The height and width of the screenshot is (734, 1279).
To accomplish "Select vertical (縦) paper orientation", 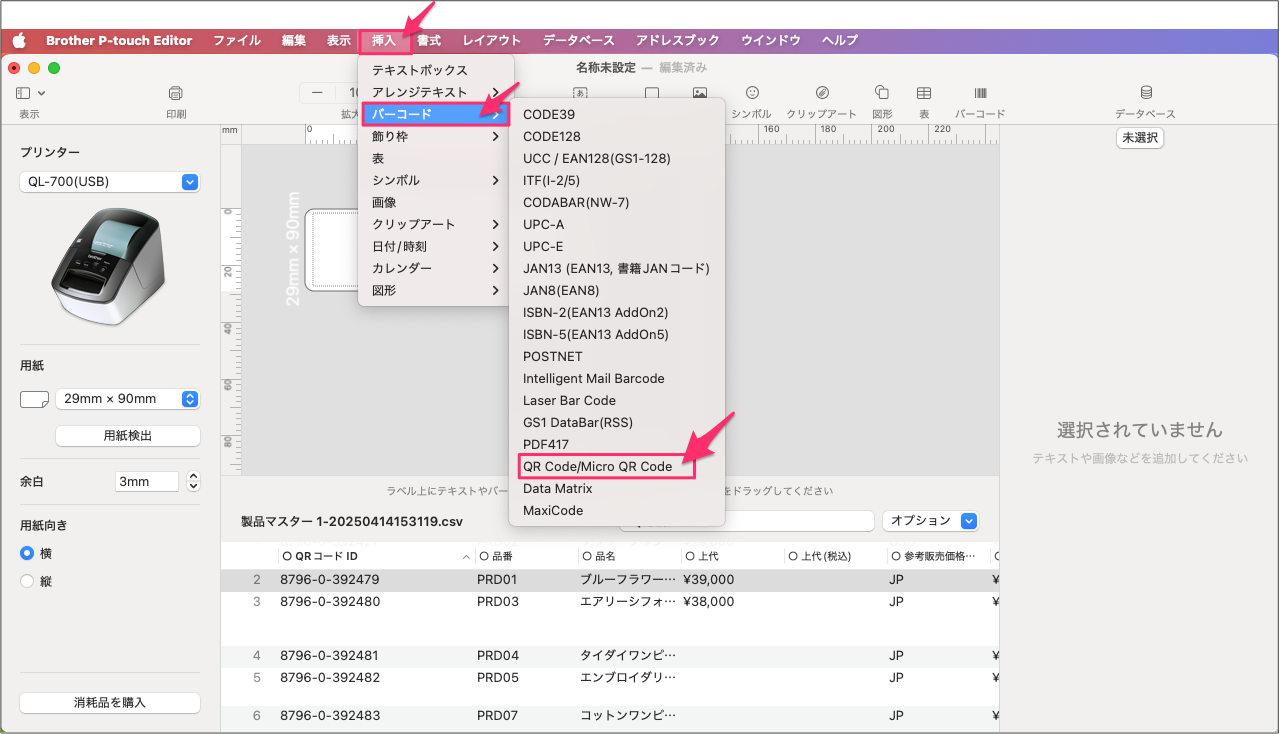I will pyautogui.click(x=27, y=581).
